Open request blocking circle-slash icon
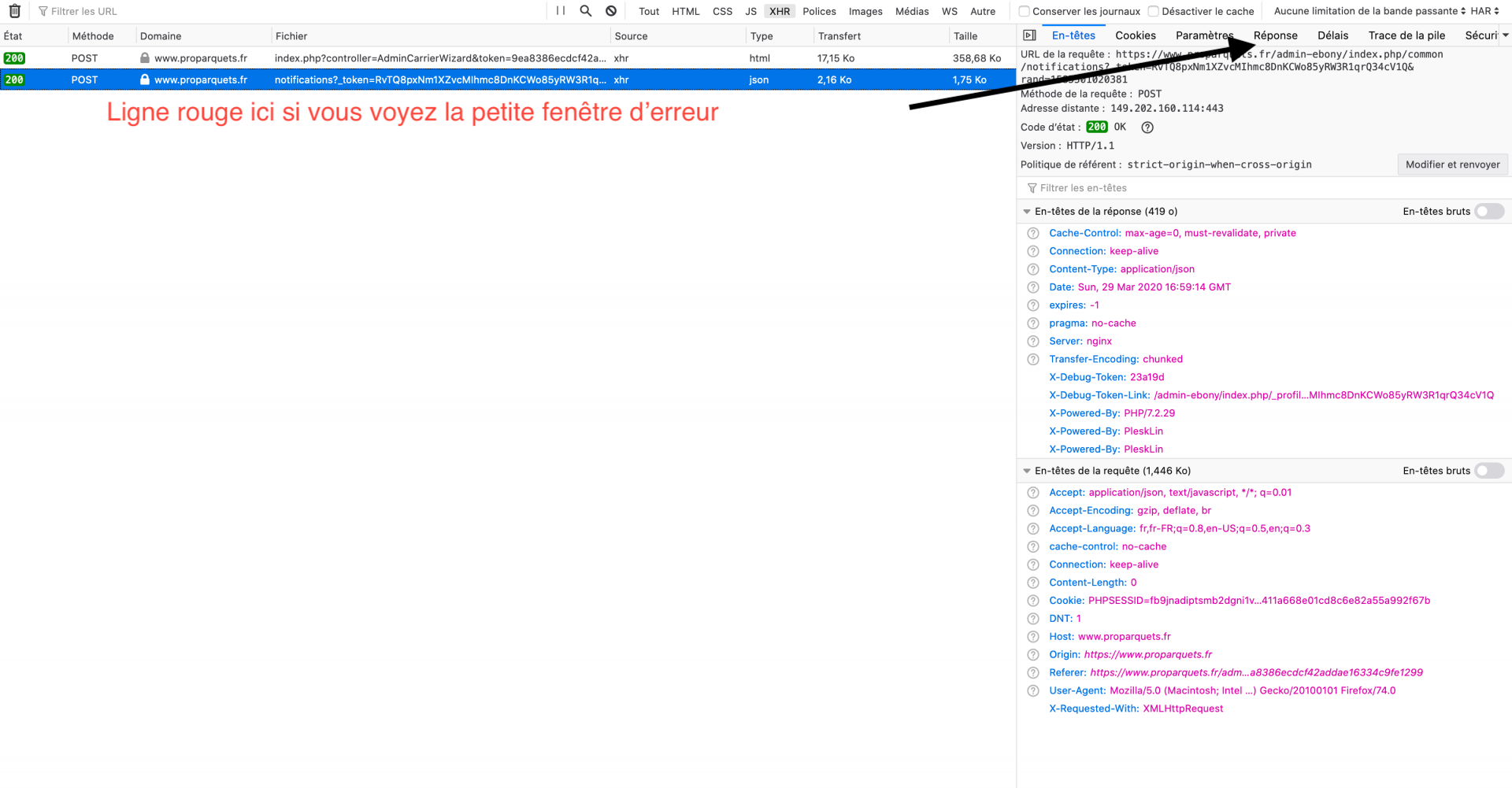This screenshot has height=788, width=1512. click(x=611, y=11)
